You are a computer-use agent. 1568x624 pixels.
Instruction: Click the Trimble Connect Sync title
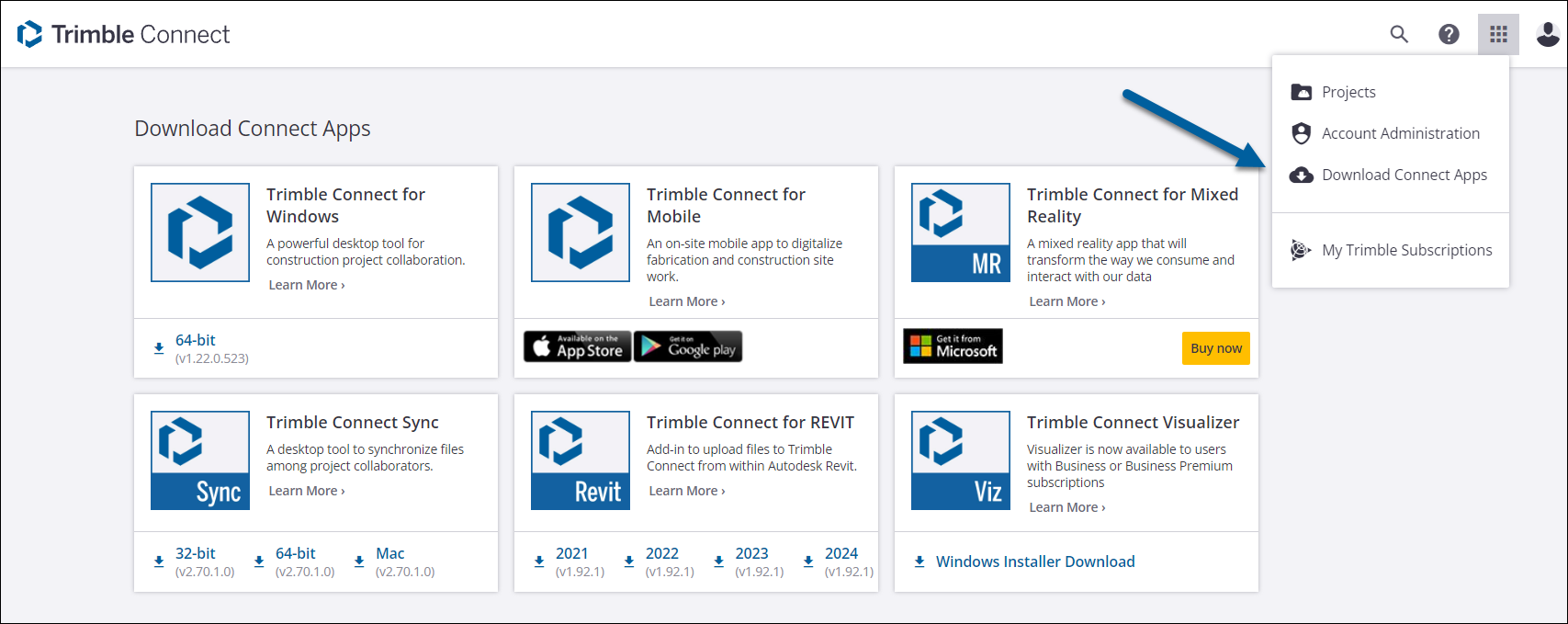coord(353,422)
